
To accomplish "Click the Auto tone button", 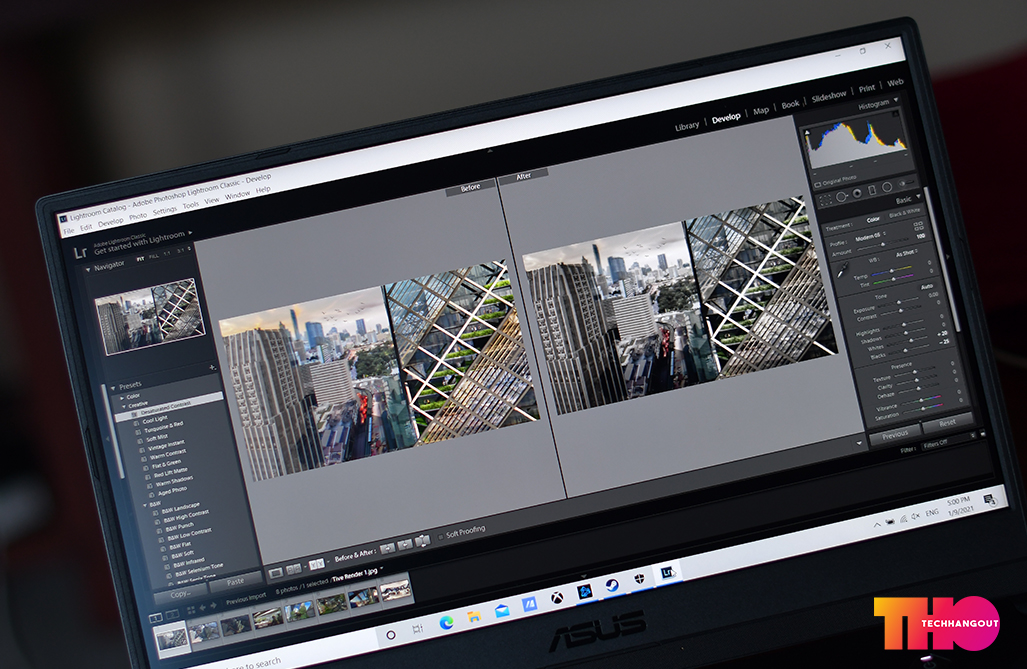I will [x=927, y=287].
